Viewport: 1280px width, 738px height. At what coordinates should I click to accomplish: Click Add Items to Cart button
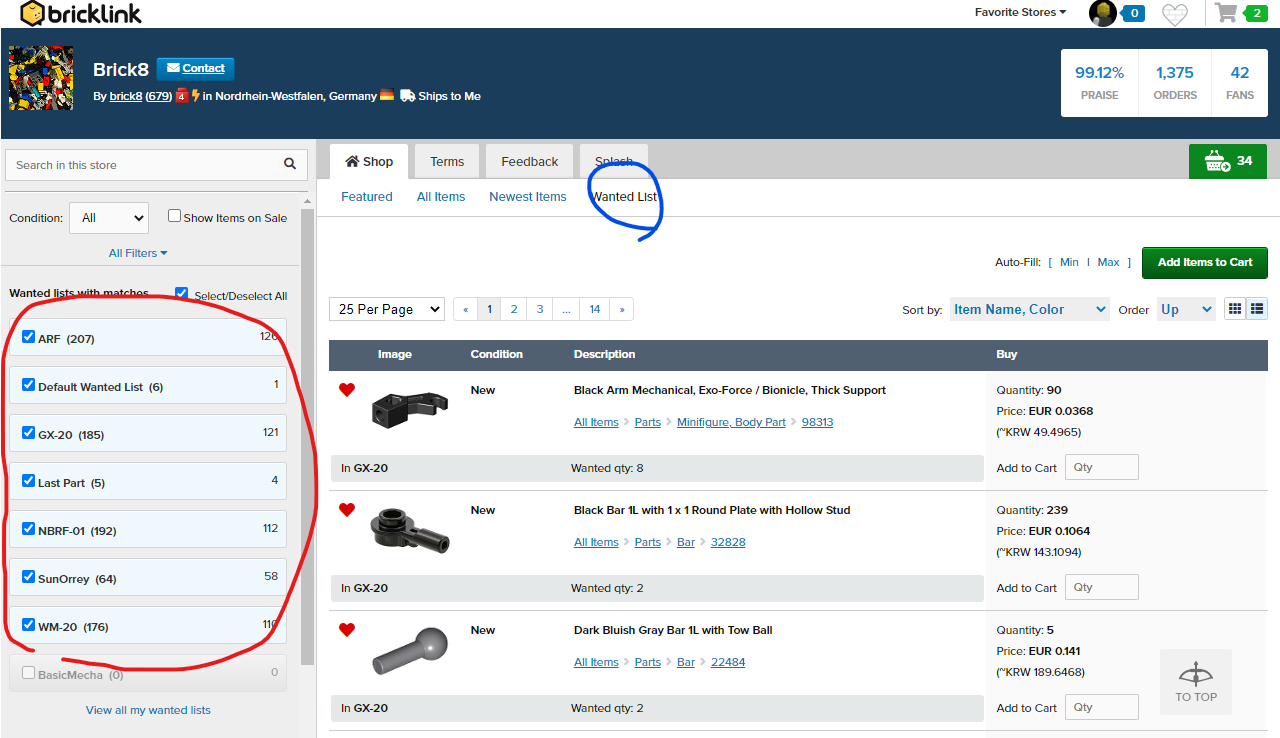(x=1205, y=262)
